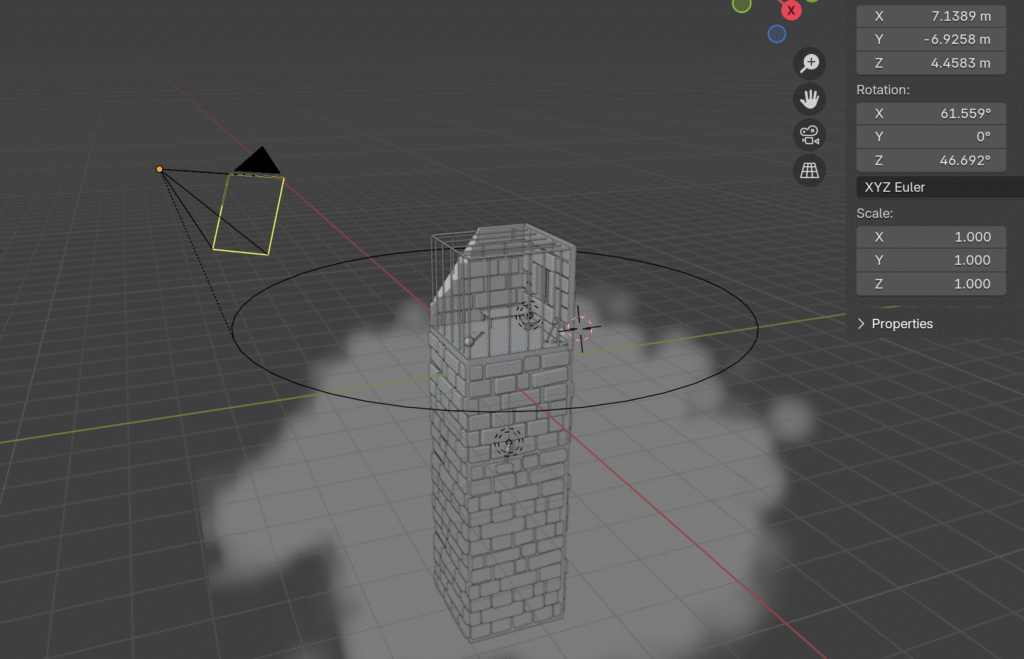
Task: Open the XYZ Euler rotation mode dropdown
Action: (x=940, y=187)
